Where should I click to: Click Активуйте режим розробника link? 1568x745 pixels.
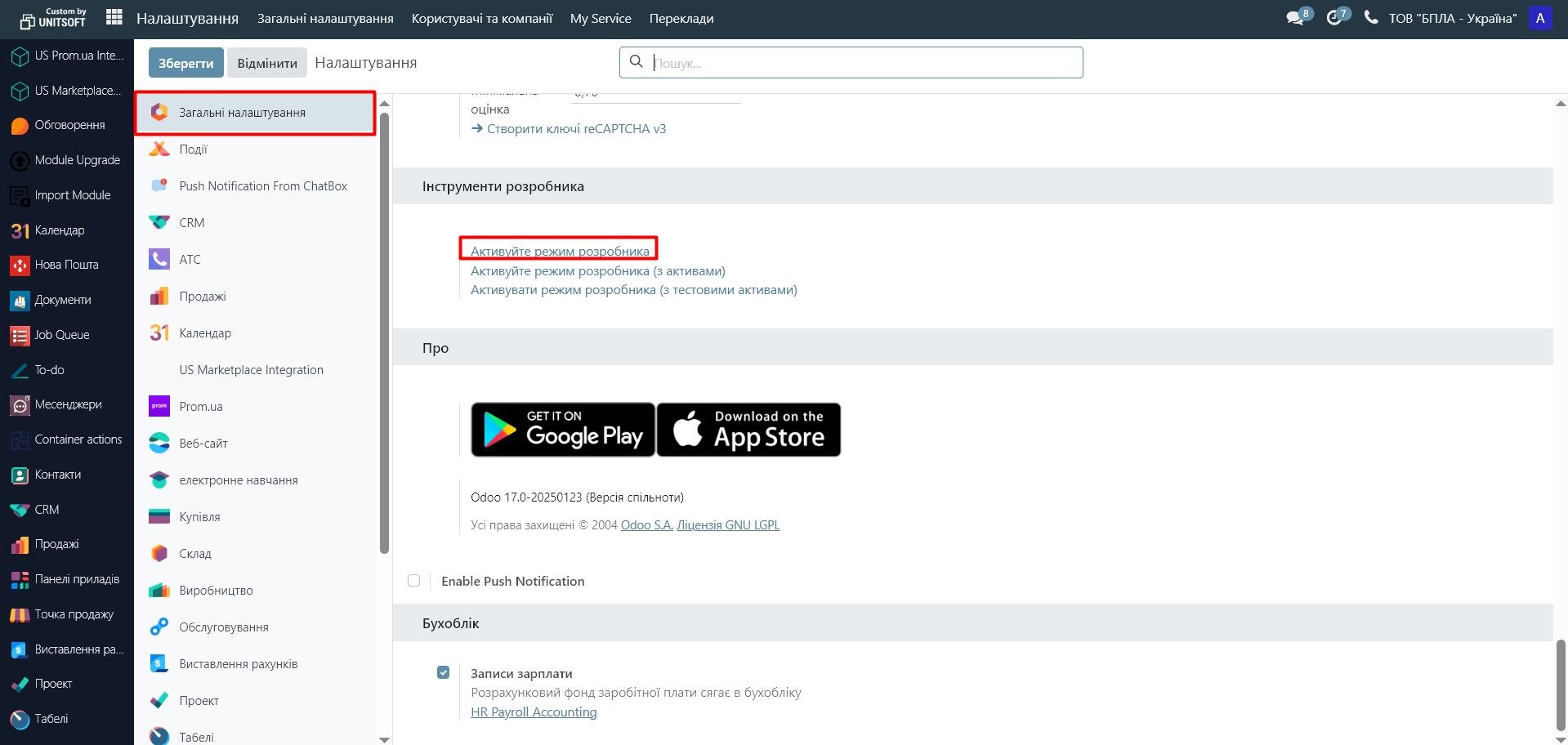tap(560, 251)
